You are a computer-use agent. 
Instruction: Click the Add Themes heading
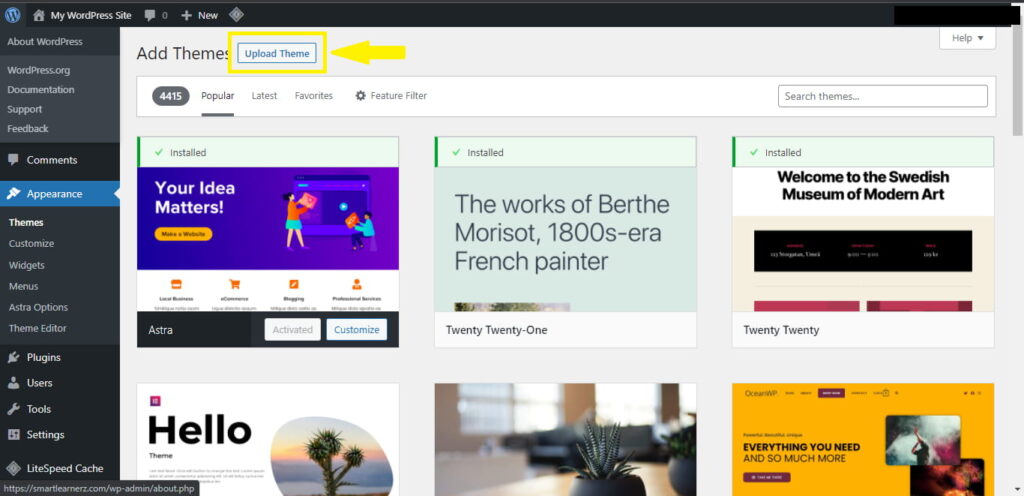pos(183,54)
